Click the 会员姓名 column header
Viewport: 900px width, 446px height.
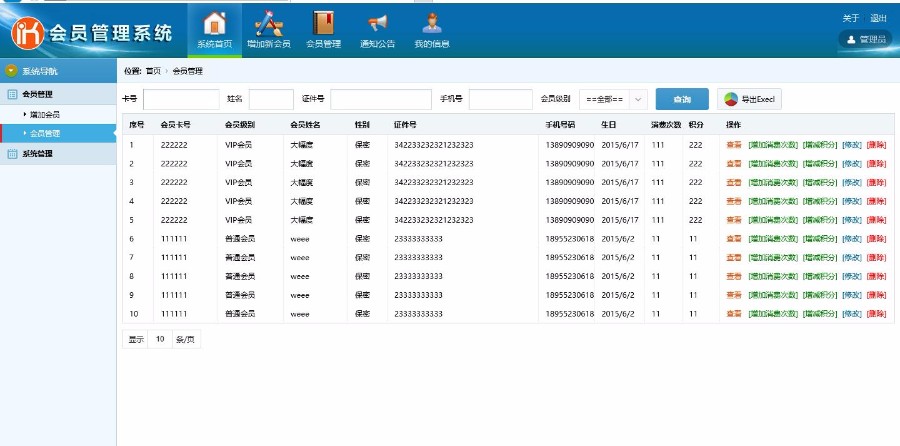pyautogui.click(x=305, y=125)
